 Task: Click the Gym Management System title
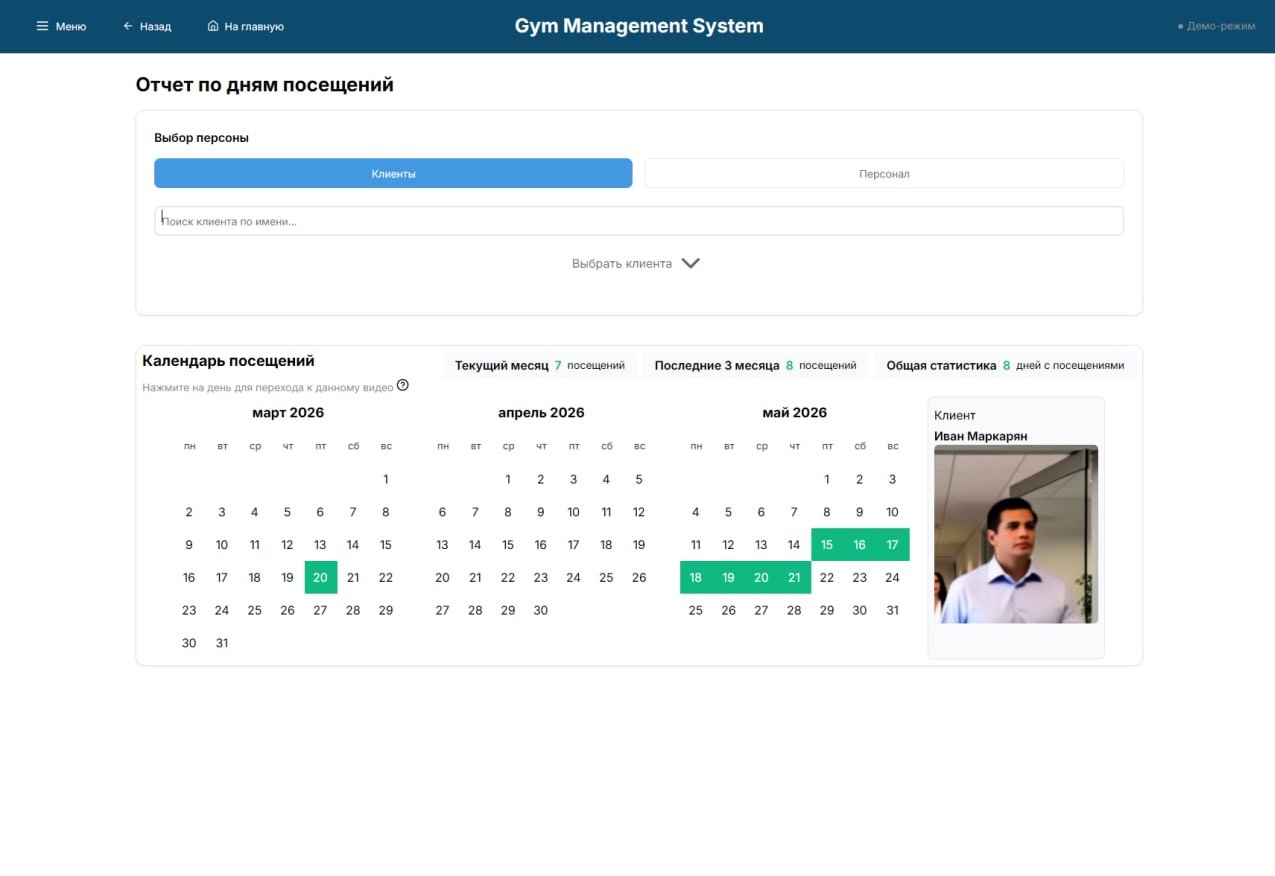coord(639,26)
